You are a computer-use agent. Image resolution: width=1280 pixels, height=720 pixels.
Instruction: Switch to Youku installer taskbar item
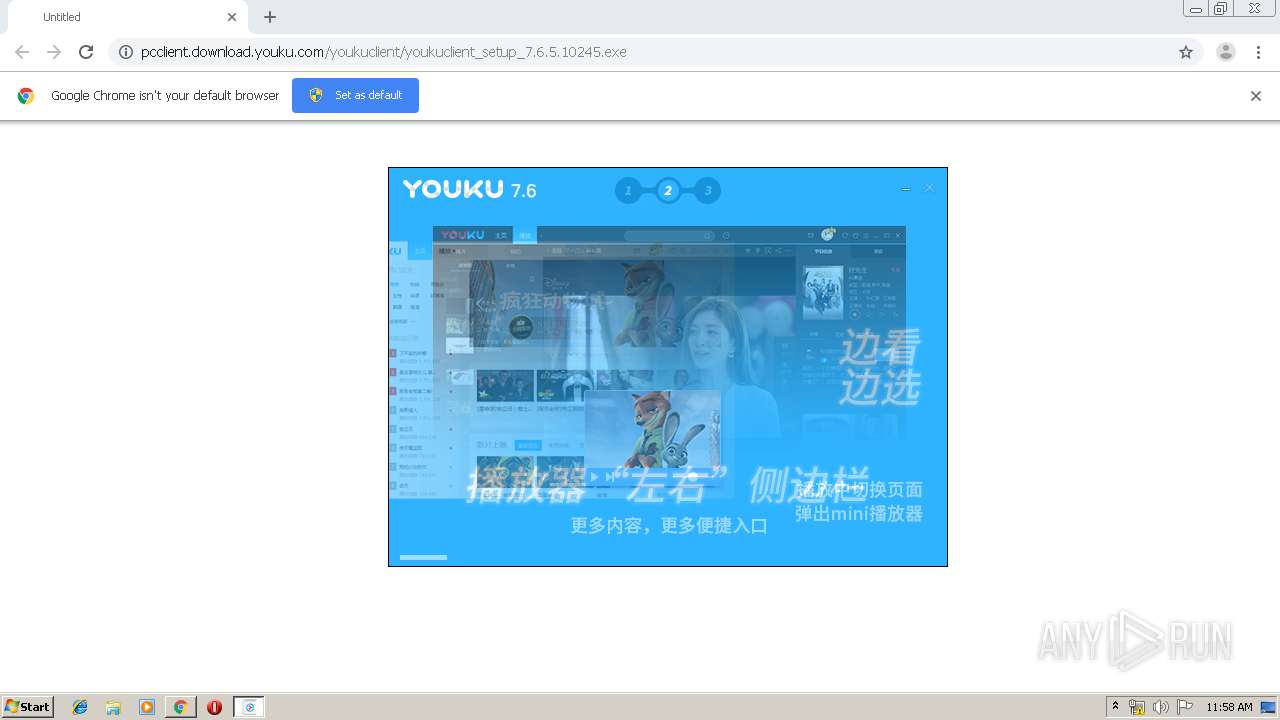tap(249, 707)
